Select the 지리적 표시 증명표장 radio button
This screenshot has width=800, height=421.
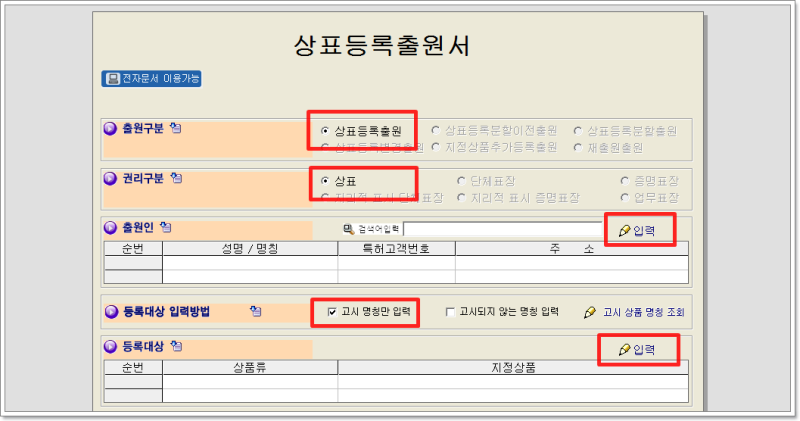(461, 197)
